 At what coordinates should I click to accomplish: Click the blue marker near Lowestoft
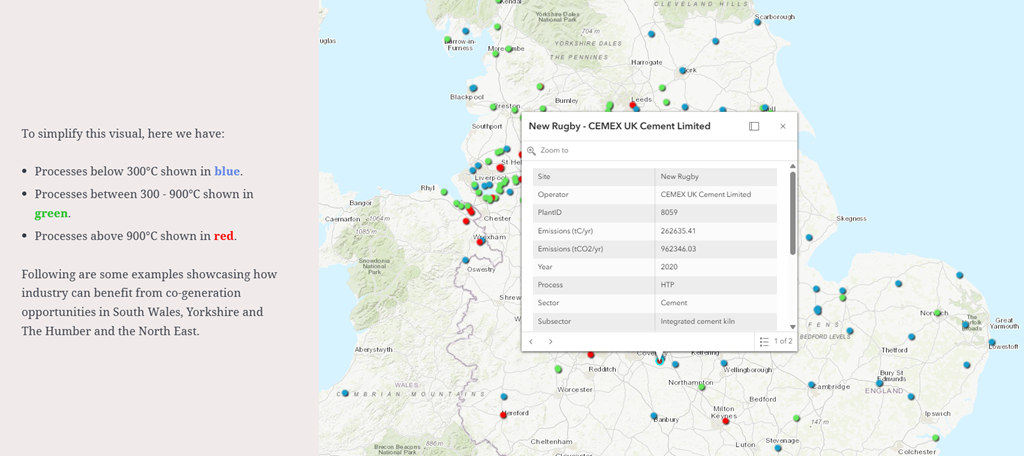click(x=992, y=343)
